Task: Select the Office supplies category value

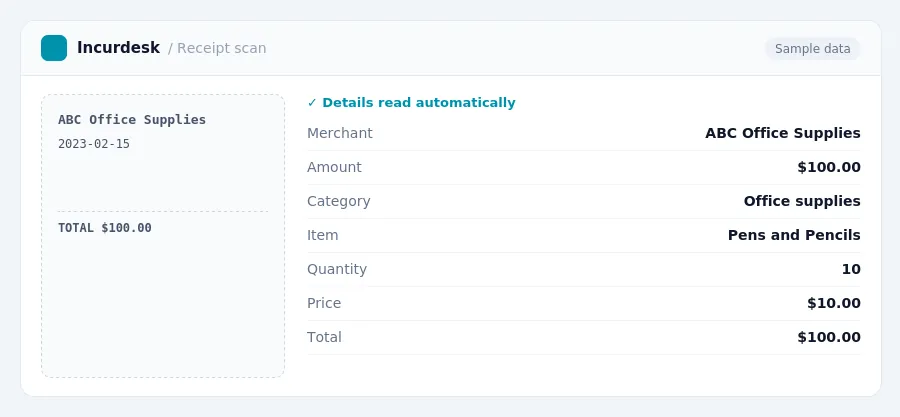Action: point(802,201)
